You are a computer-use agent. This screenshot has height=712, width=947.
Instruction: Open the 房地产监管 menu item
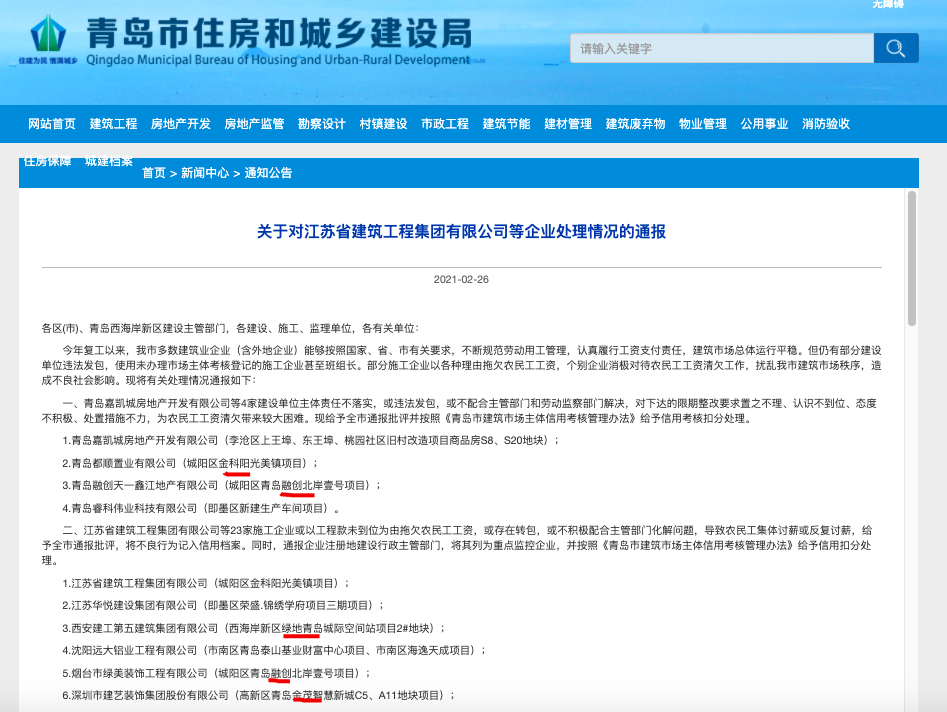click(254, 124)
